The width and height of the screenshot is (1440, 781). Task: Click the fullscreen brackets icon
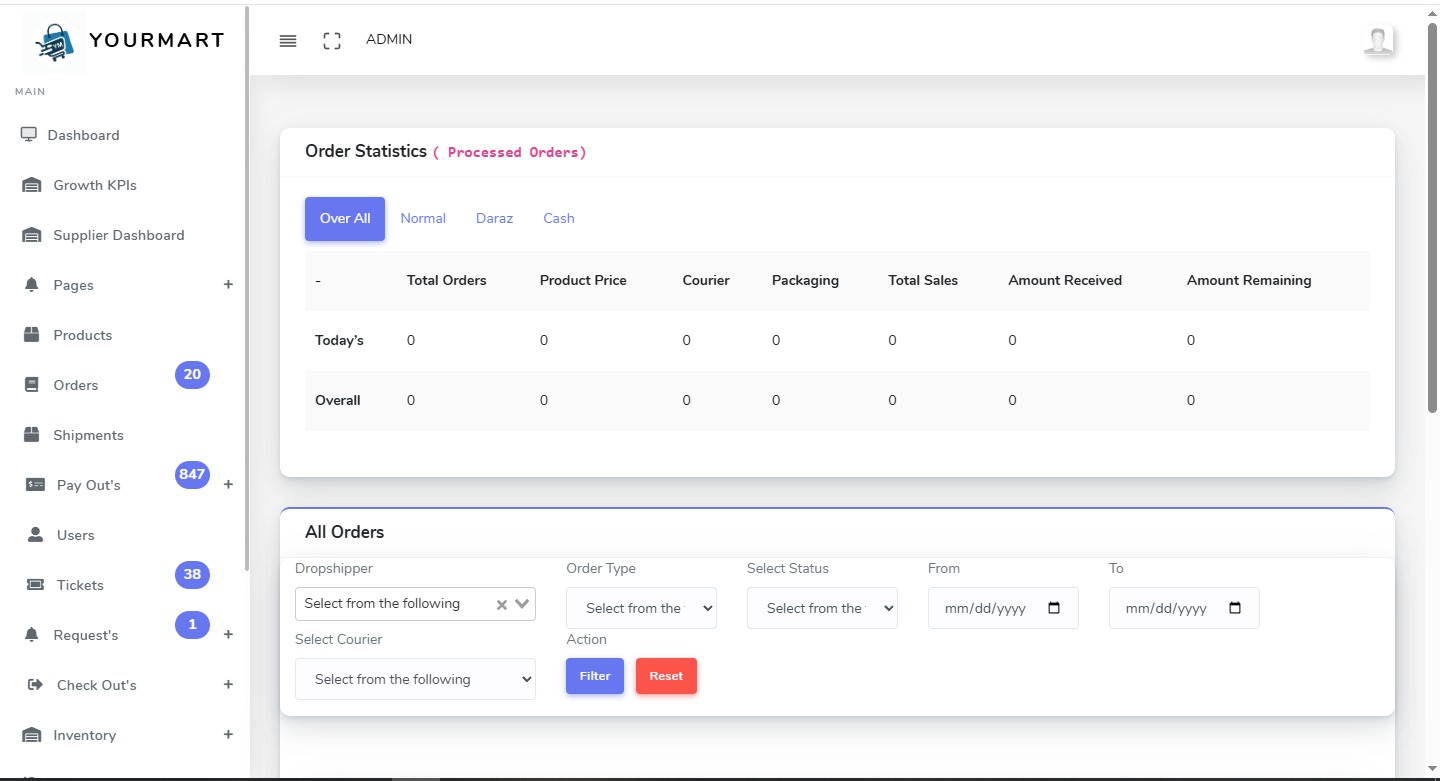[x=332, y=41]
